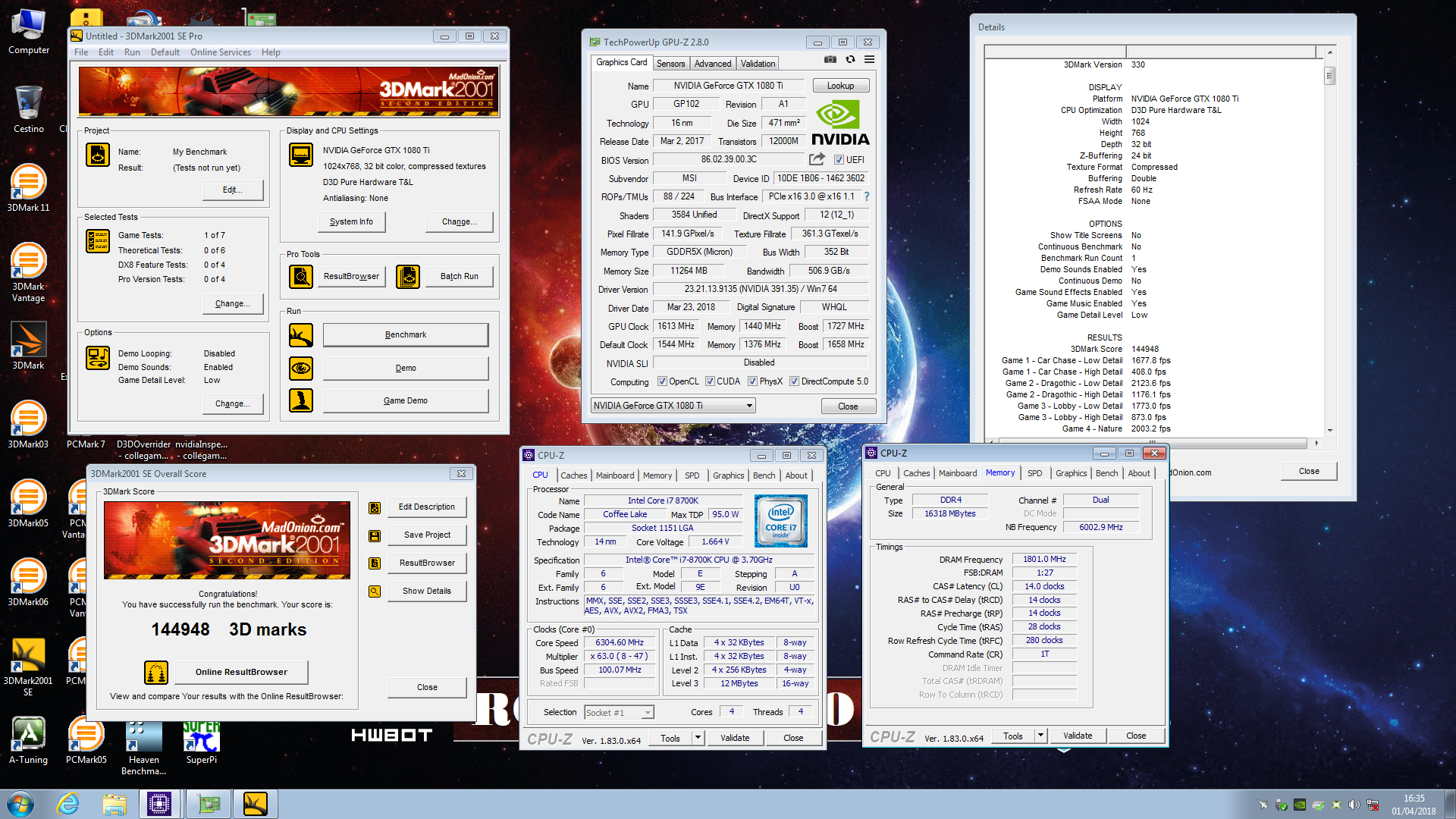The width and height of the screenshot is (1456, 819).
Task: Click the Details window horizontal scrollbar
Action: tap(1153, 443)
